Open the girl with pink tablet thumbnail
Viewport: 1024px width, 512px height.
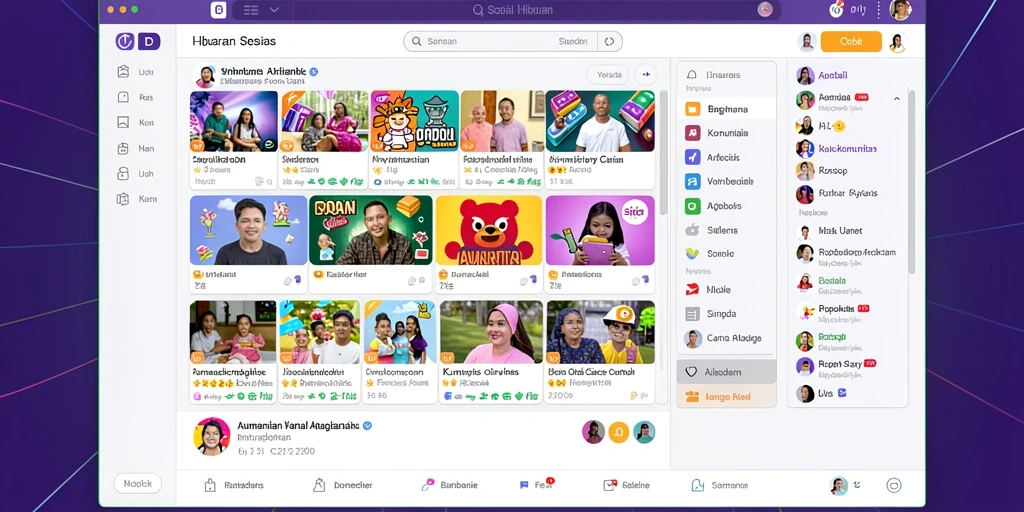[x=600, y=231]
